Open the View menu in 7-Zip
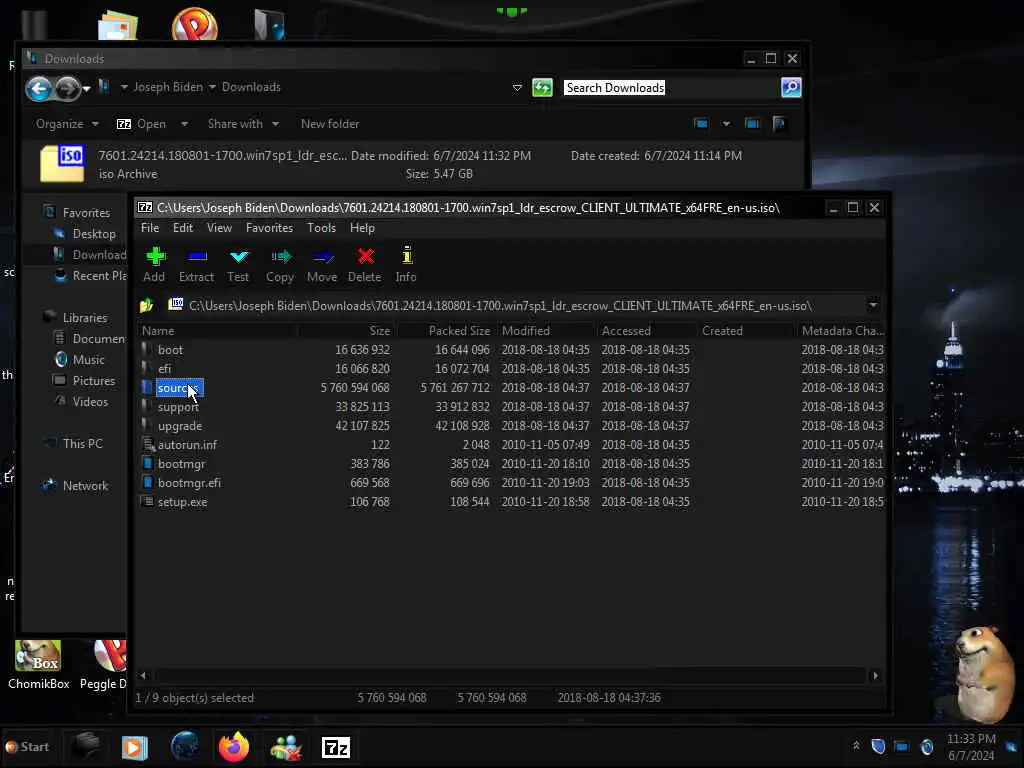1024x768 pixels. click(219, 228)
